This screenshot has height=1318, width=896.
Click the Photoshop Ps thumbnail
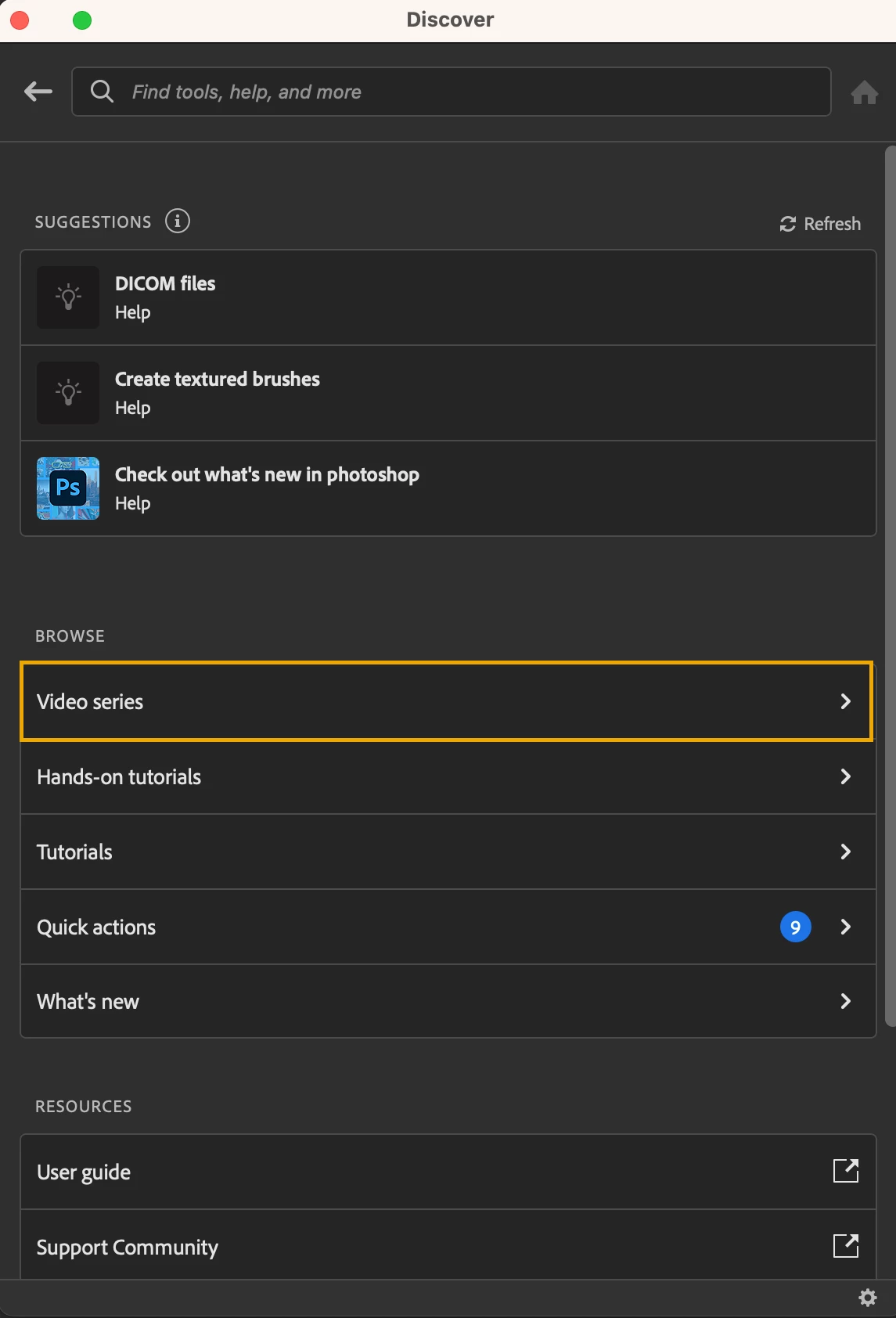(x=68, y=488)
